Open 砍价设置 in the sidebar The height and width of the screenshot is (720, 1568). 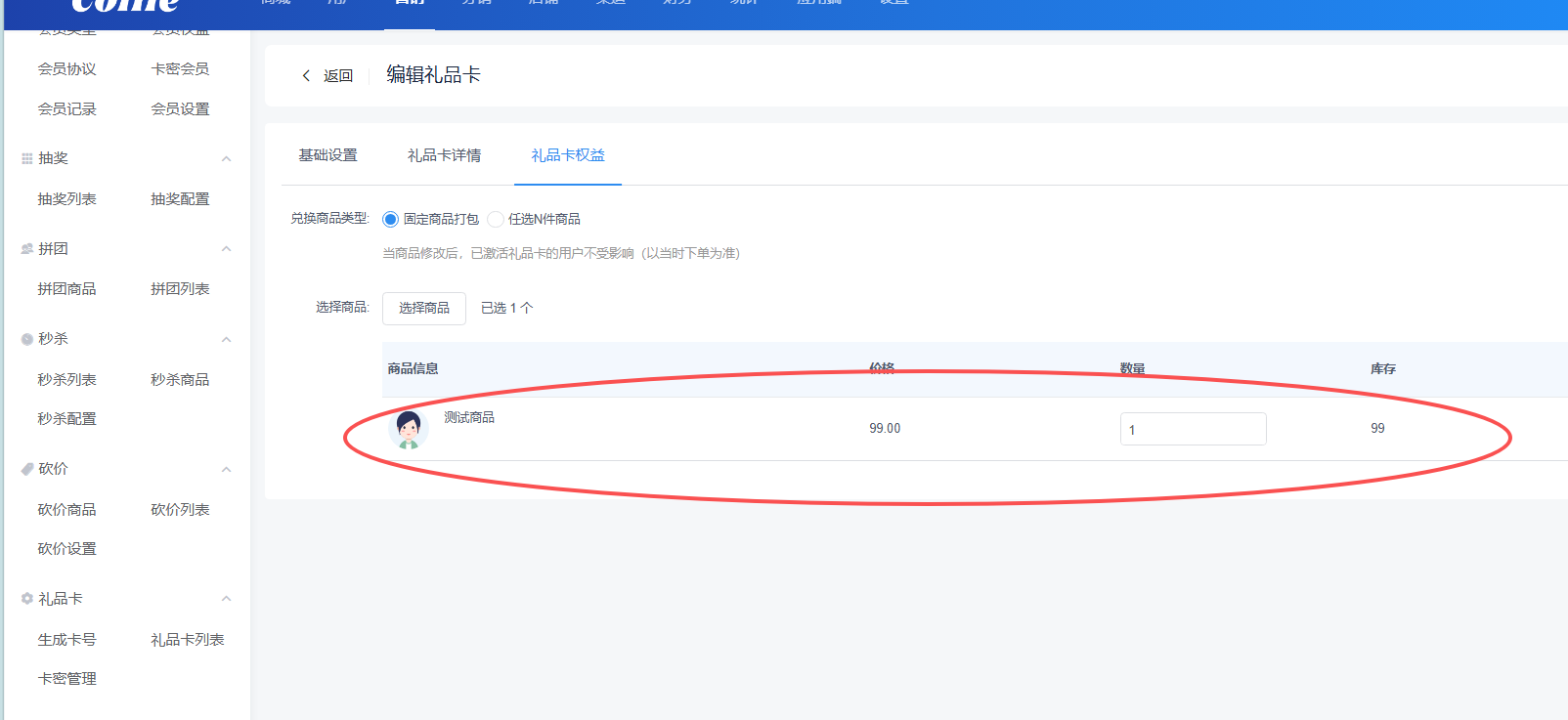point(66,548)
